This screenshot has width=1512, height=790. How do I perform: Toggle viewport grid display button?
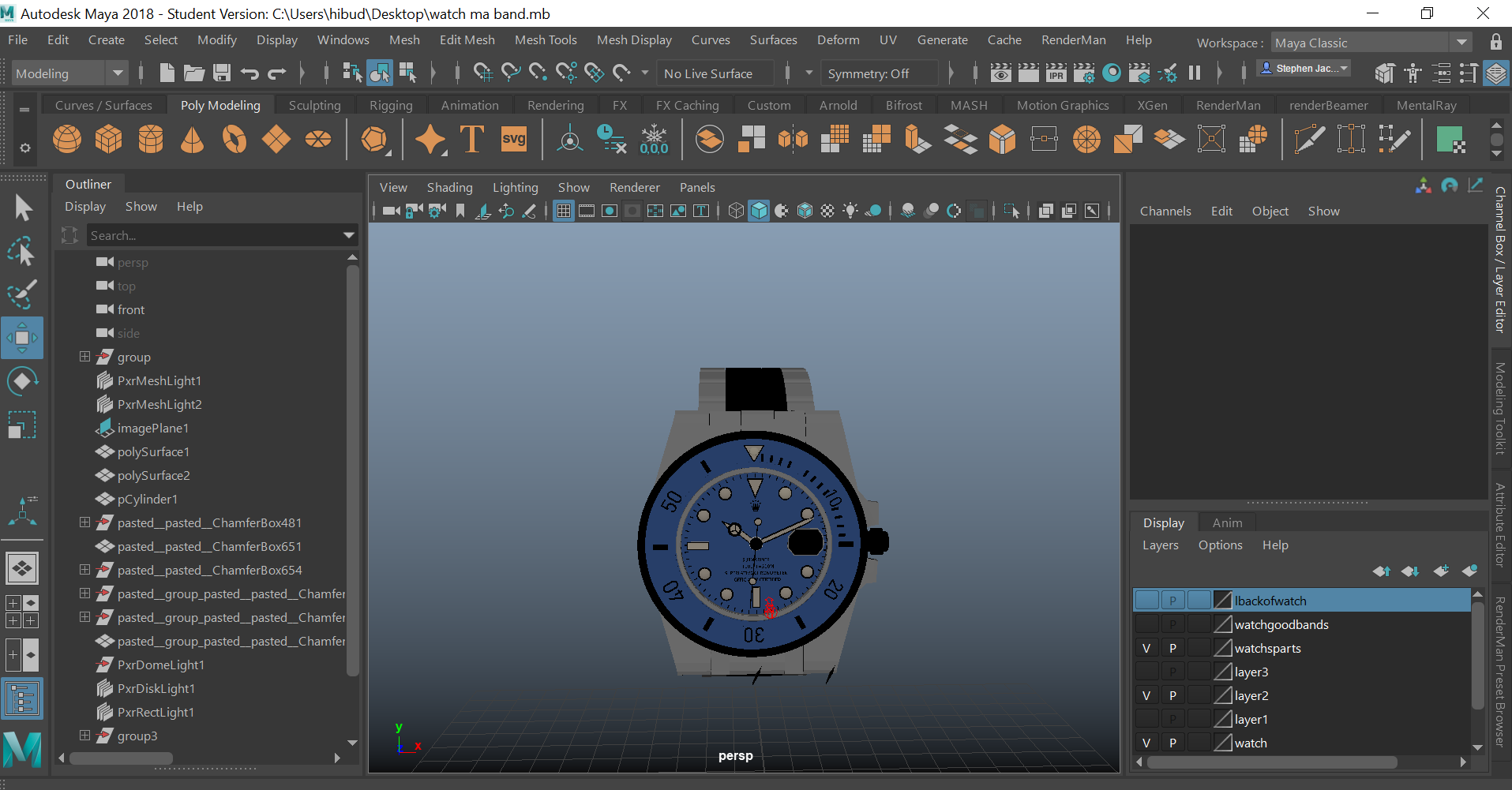[x=564, y=211]
